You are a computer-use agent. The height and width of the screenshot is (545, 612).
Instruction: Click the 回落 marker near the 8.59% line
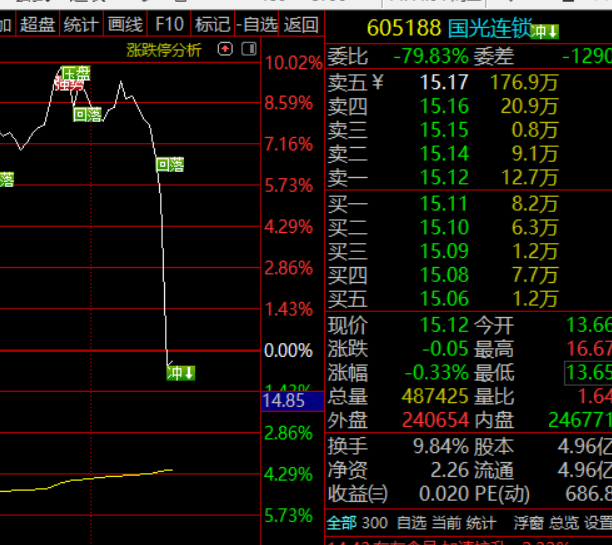pos(87,114)
